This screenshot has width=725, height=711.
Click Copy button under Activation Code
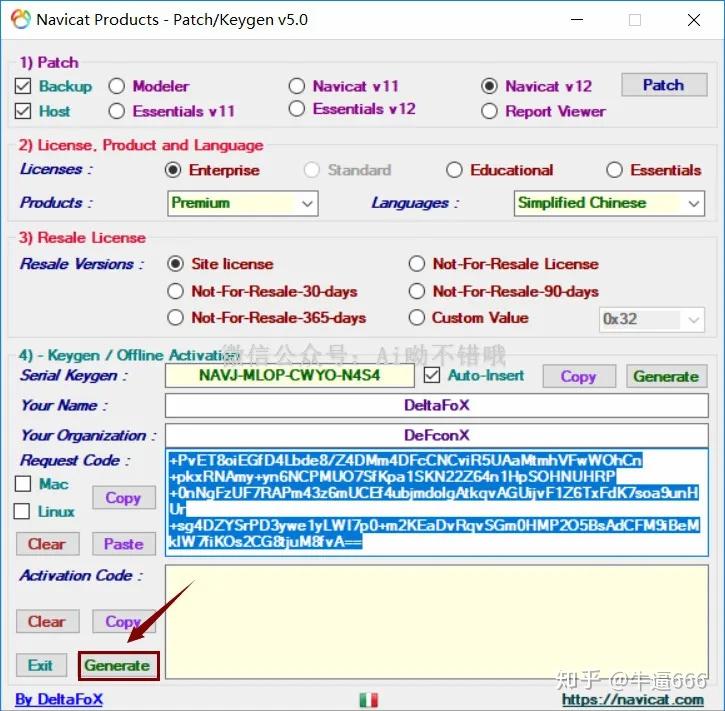click(x=123, y=621)
